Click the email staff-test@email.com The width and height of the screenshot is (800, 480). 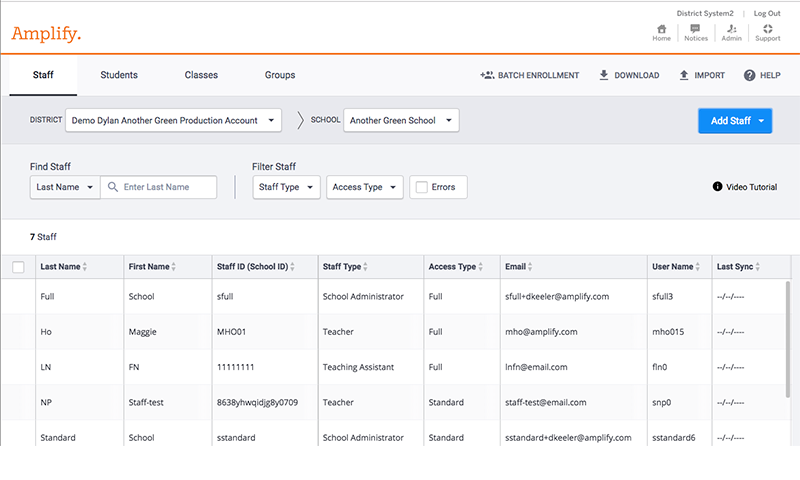[x=545, y=402]
